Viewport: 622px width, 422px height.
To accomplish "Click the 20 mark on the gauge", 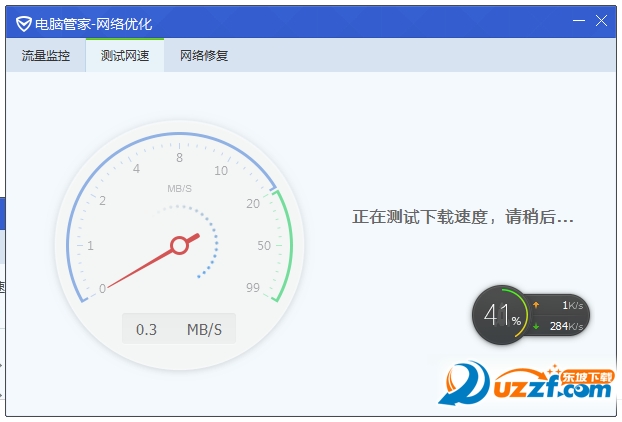I will tap(253, 203).
